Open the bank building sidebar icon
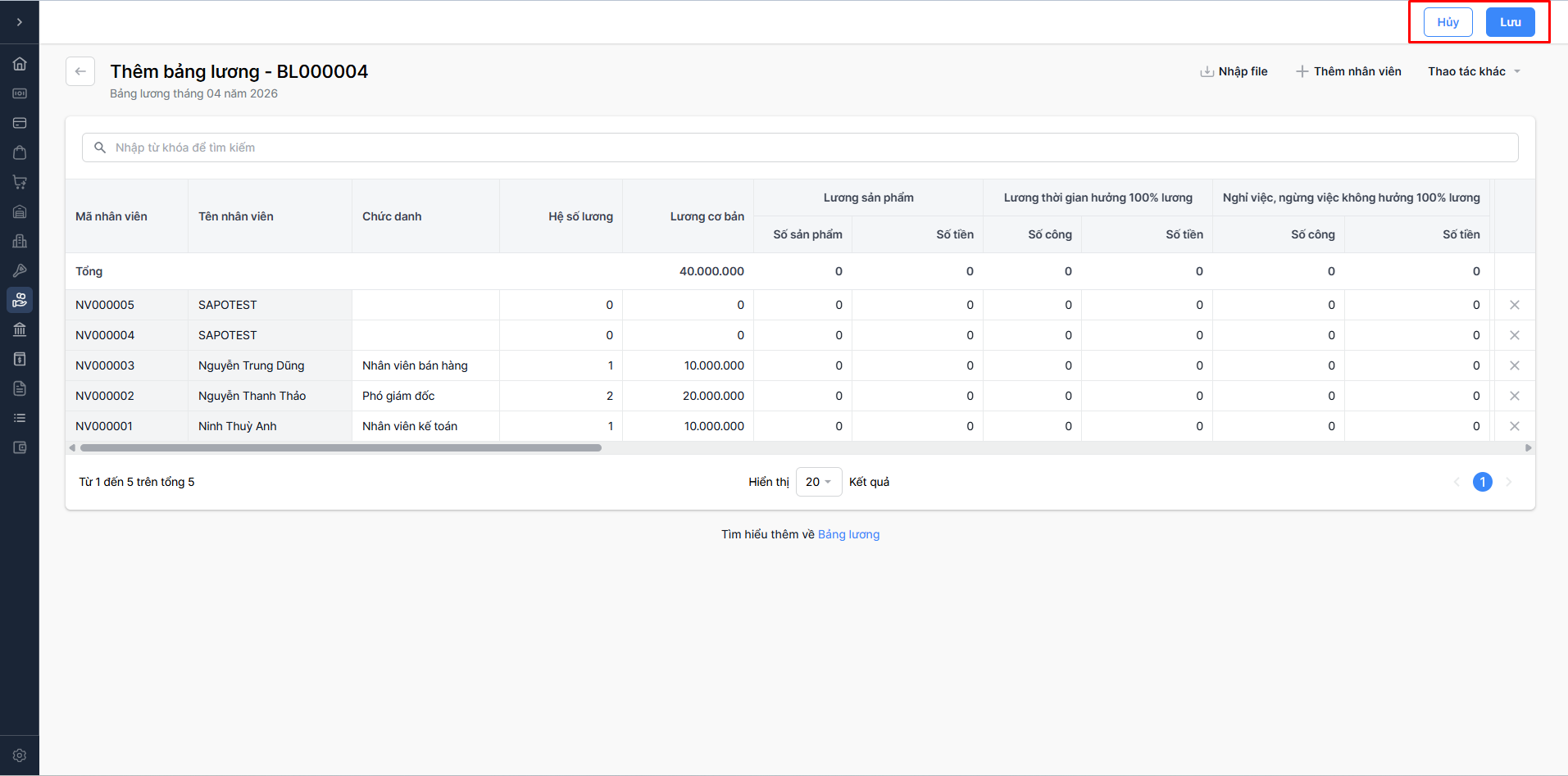 point(20,329)
